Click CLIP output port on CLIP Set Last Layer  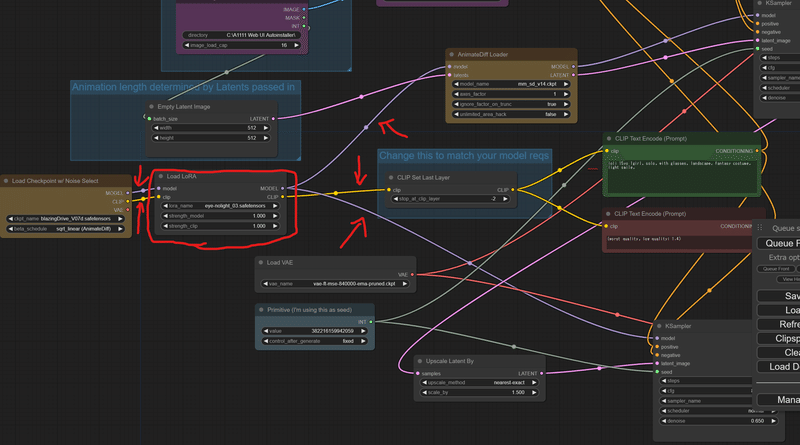pos(513,190)
